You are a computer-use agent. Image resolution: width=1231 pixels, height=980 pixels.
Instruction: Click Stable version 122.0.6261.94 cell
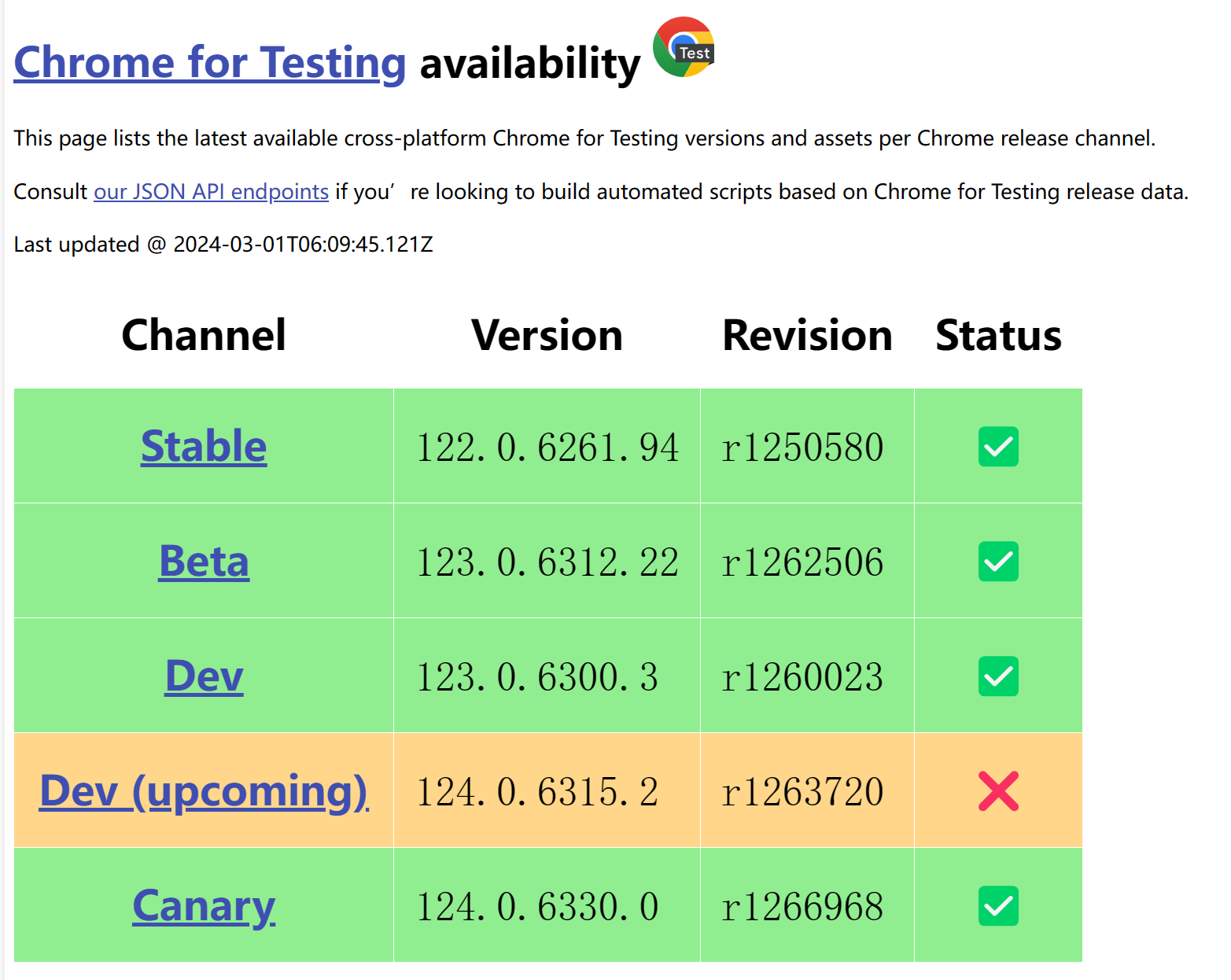click(547, 448)
